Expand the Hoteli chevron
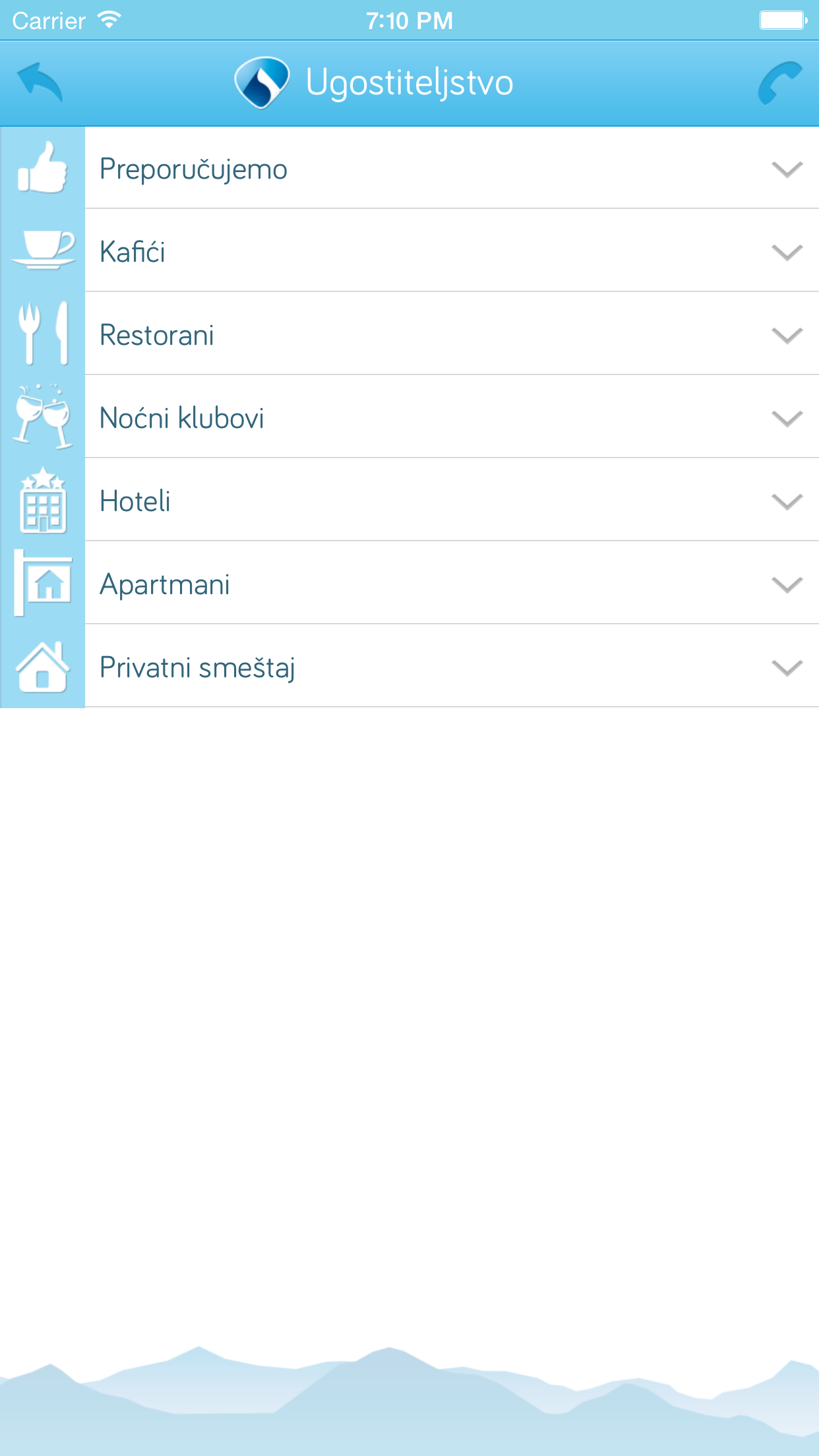Image resolution: width=819 pixels, height=1456 pixels. click(787, 502)
